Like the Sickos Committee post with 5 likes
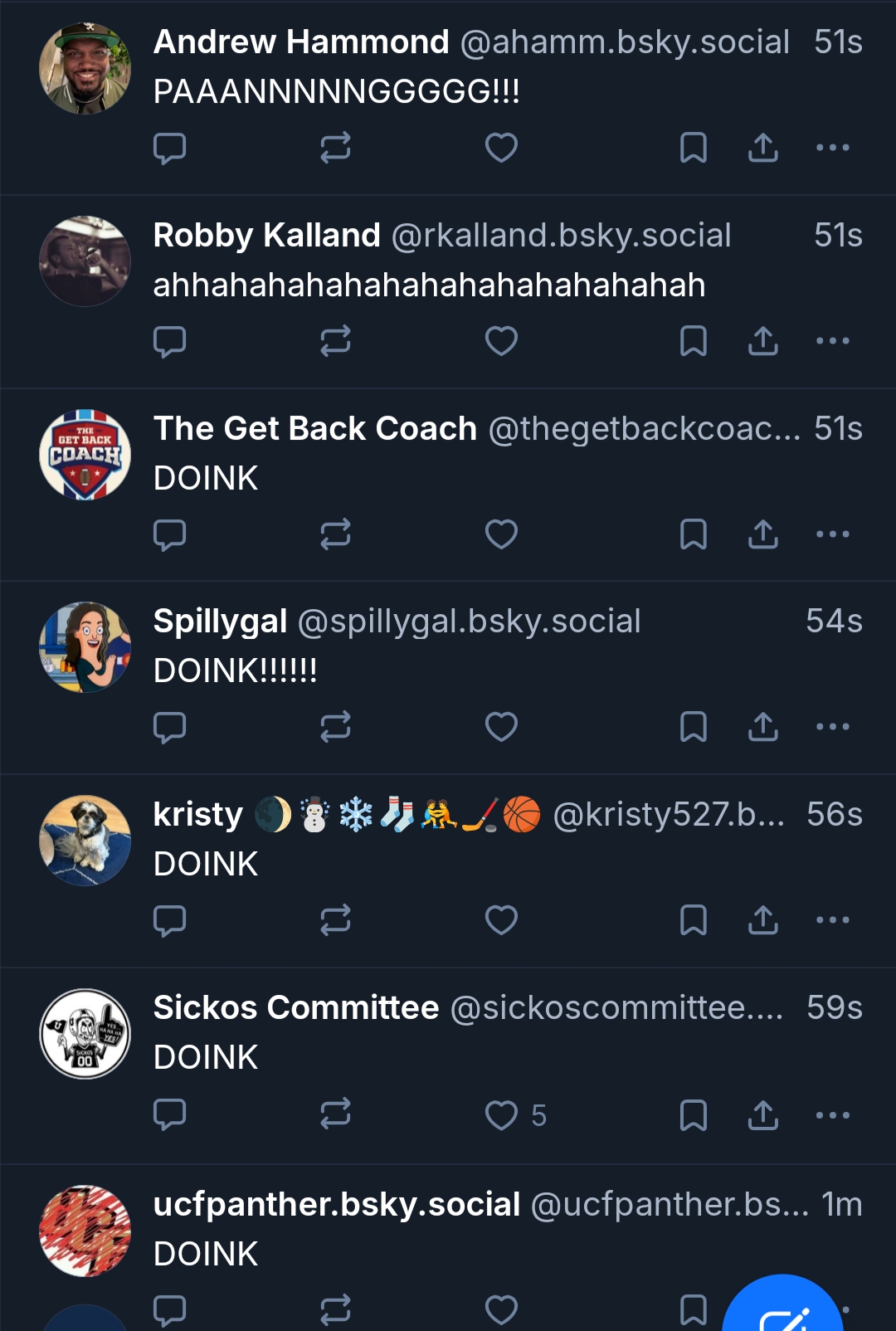This screenshot has height=1331, width=896. [501, 1115]
